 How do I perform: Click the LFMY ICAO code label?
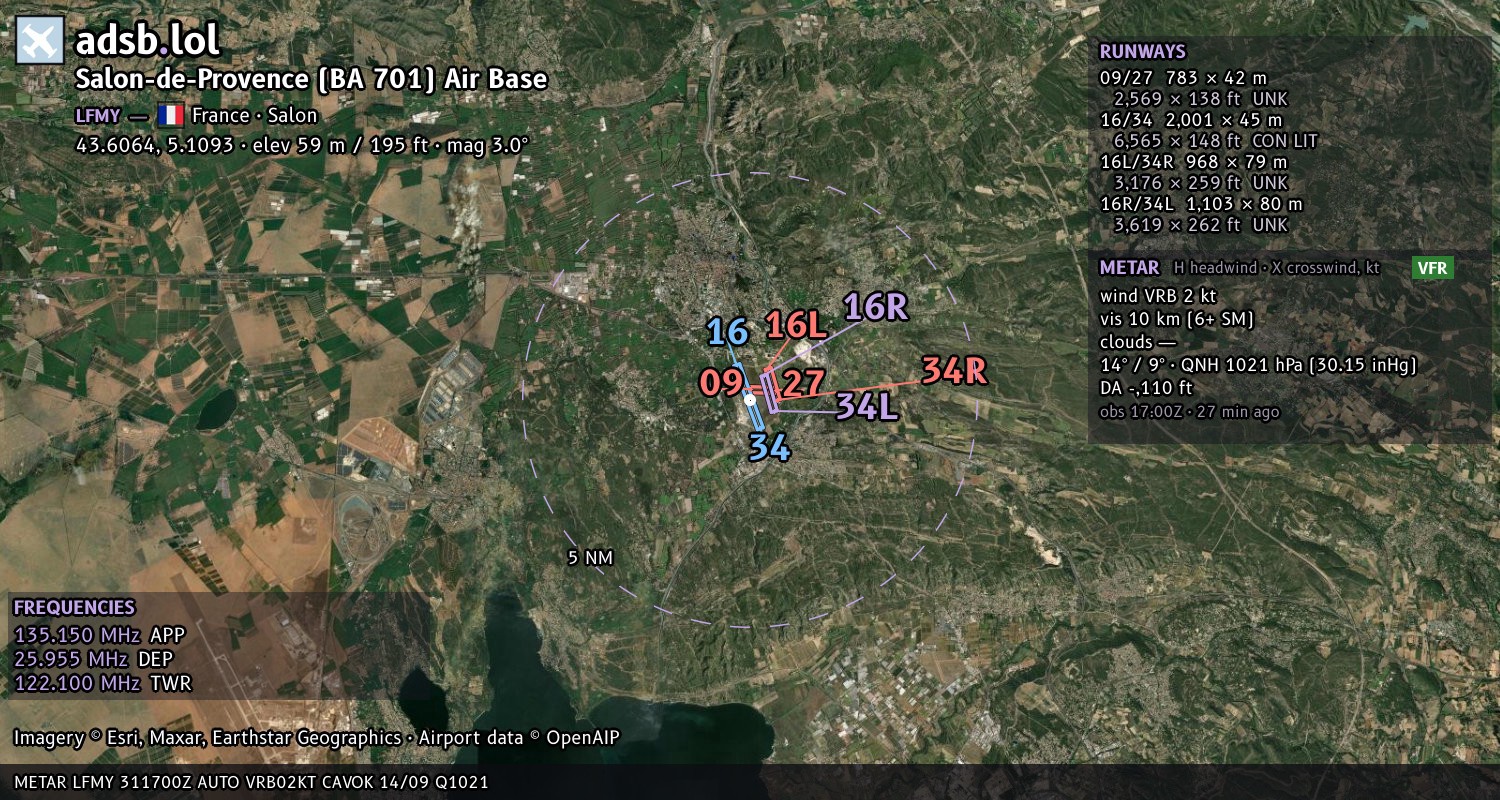(98, 115)
